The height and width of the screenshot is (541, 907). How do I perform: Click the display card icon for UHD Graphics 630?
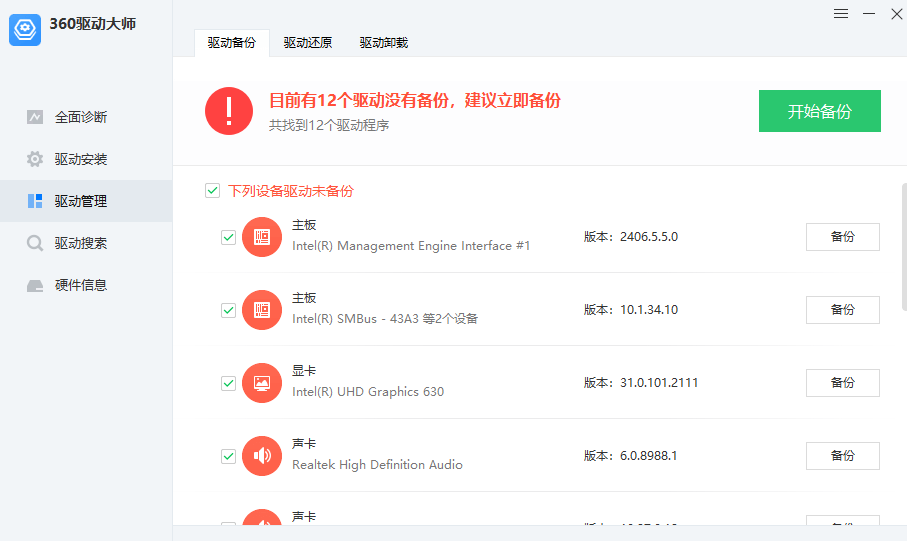[x=262, y=382]
